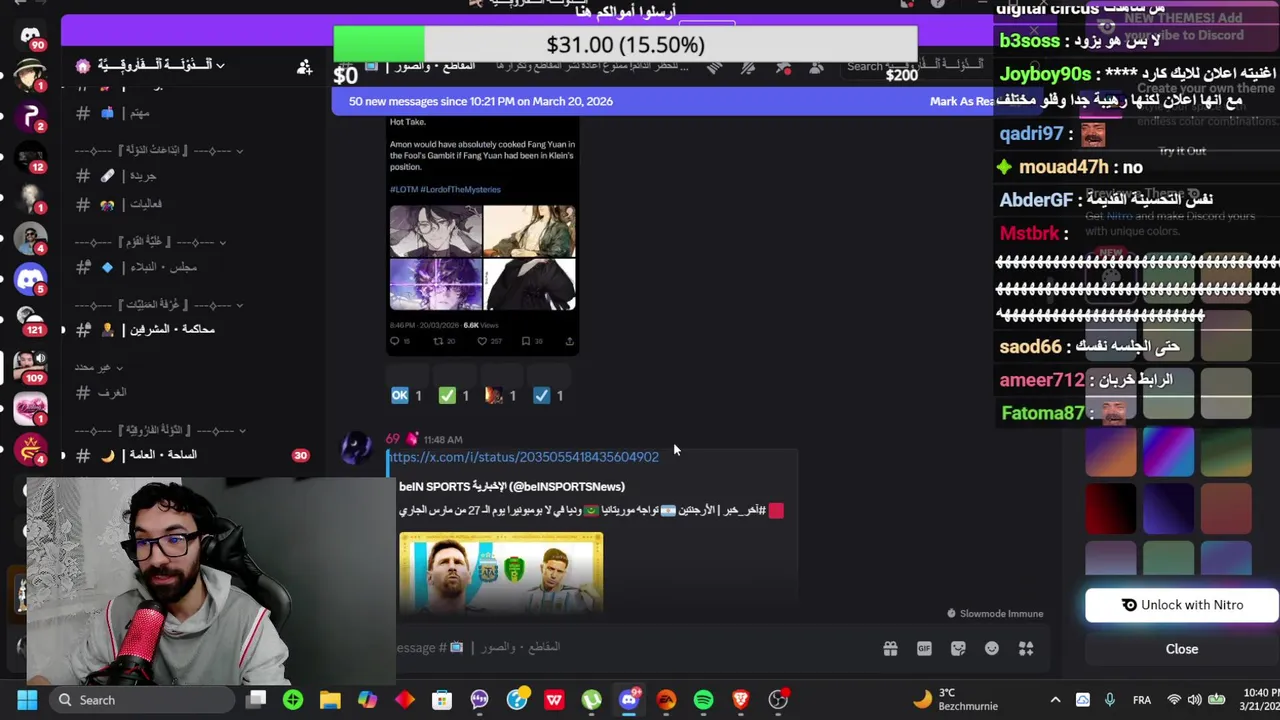This screenshot has width=1280, height=720.
Task: Click the member list icon in header
Action: 817,68
